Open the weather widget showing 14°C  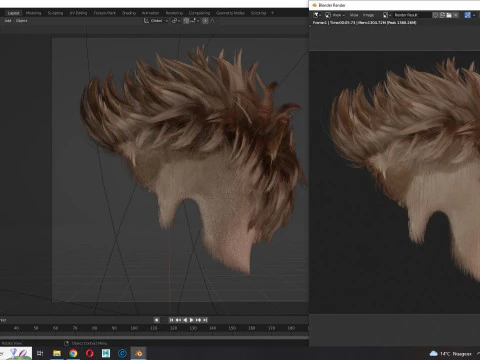[x=451, y=354]
